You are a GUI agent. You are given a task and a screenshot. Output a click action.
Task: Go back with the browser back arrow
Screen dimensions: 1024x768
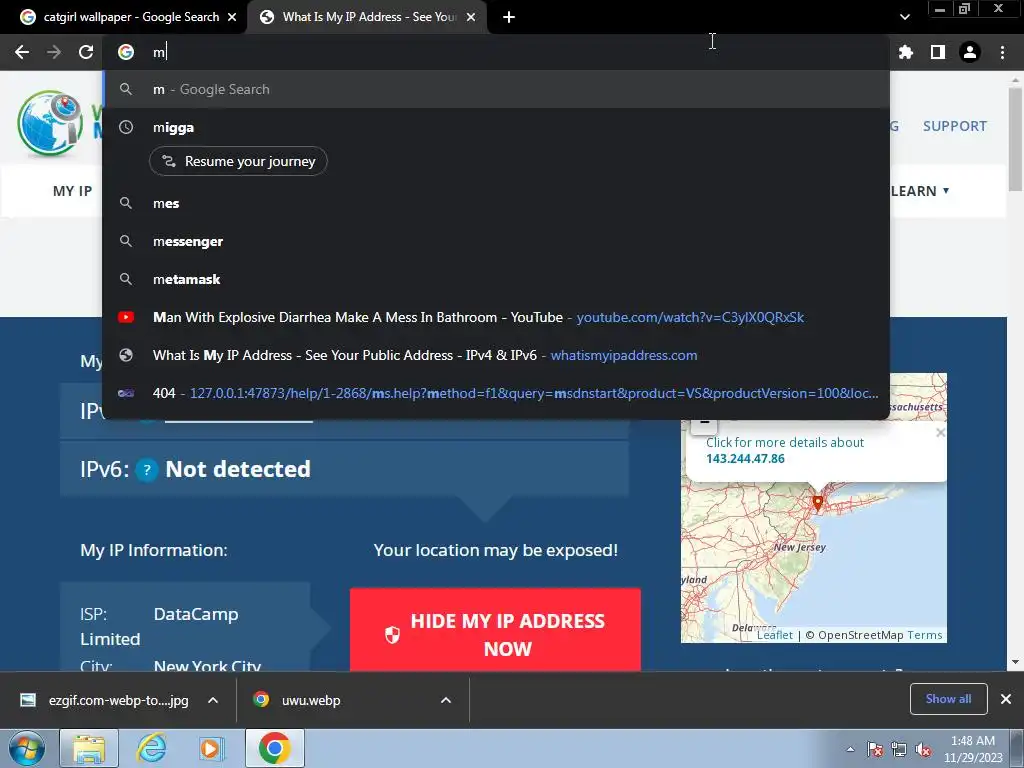tap(22, 52)
